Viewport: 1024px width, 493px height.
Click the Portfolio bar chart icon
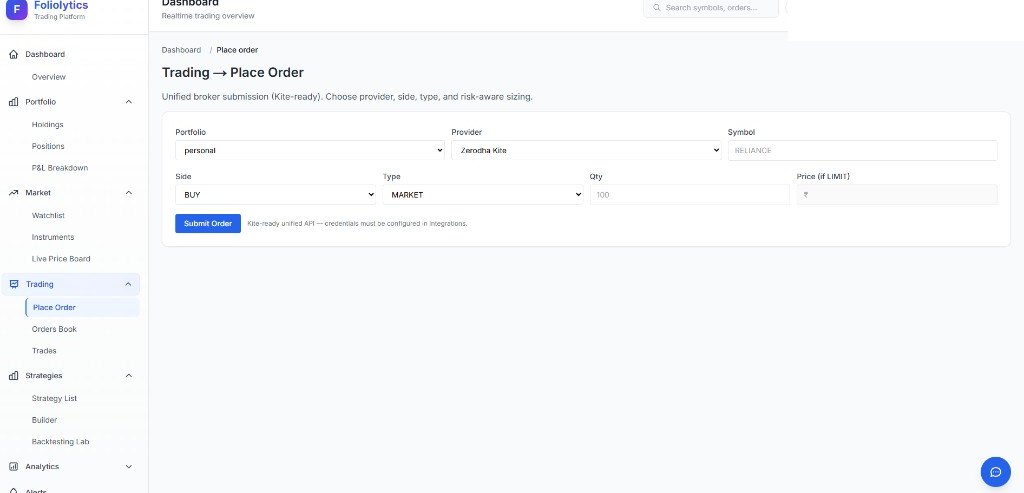click(14, 102)
